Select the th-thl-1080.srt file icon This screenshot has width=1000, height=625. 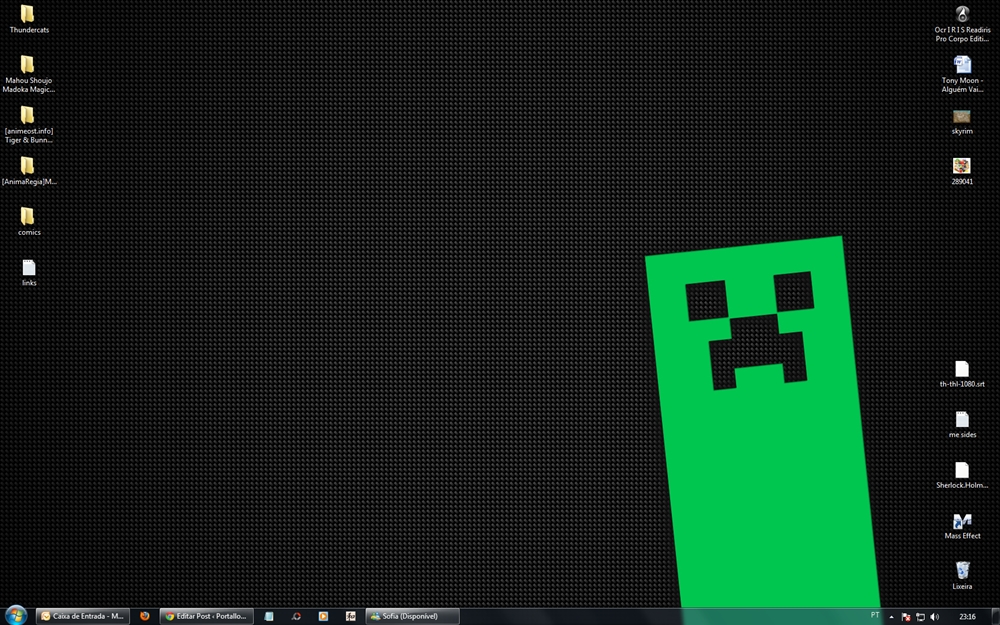point(962,369)
